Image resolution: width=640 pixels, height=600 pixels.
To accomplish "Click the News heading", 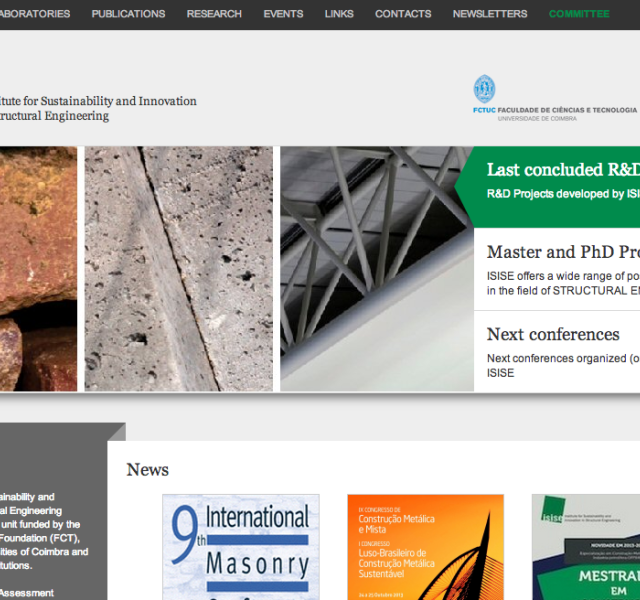I will (147, 470).
